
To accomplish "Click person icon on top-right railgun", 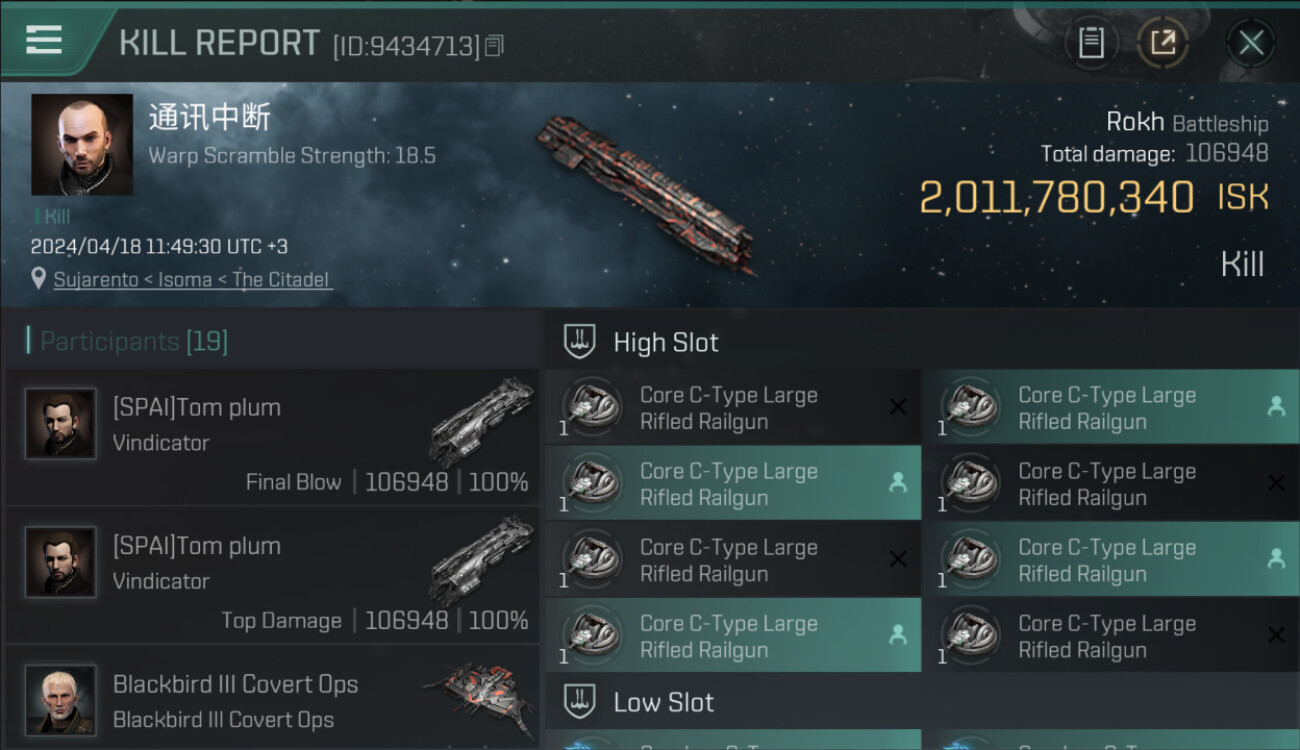I will (1276, 406).
